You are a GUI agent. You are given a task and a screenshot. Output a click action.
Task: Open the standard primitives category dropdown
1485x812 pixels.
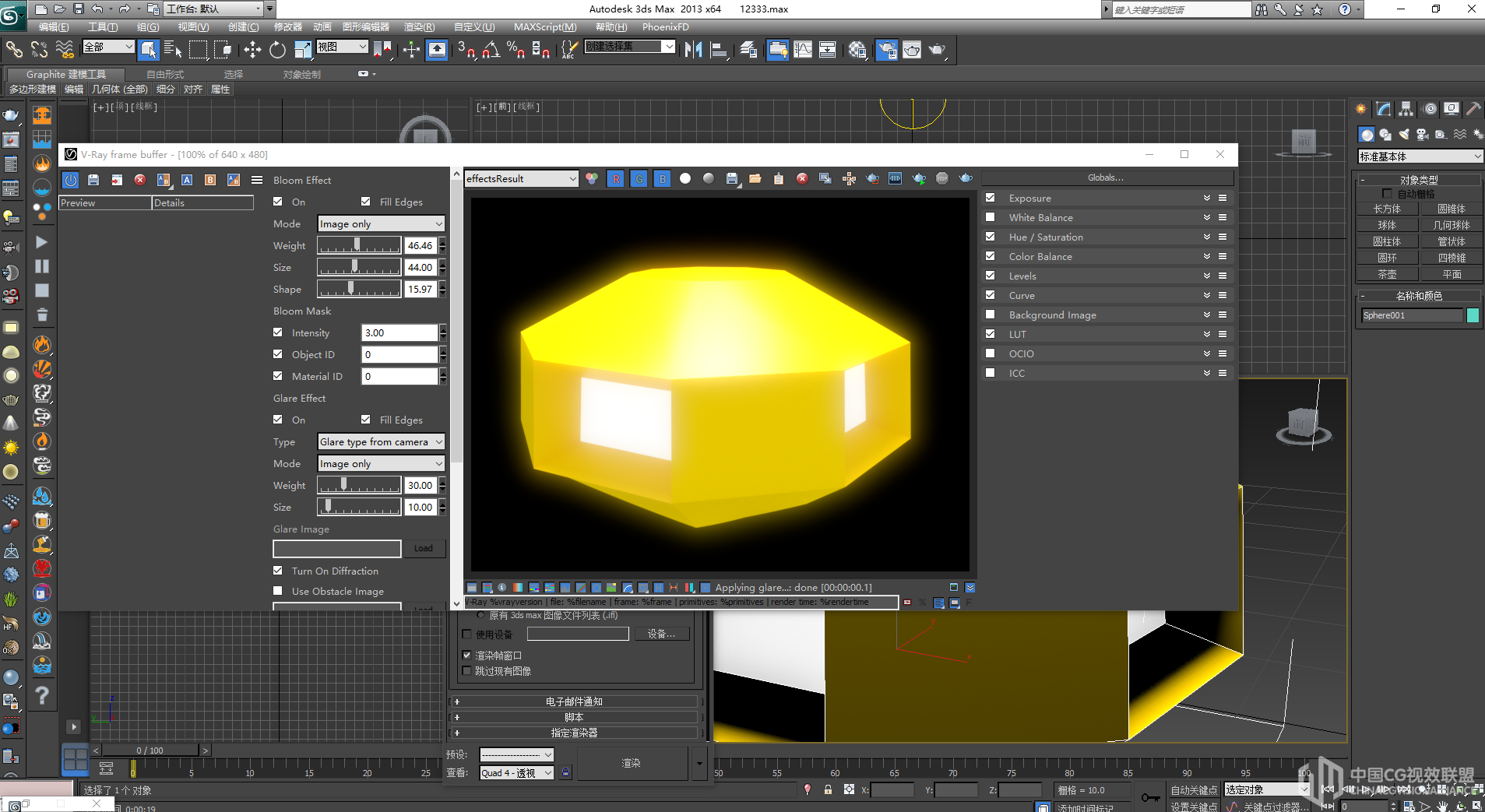(1420, 156)
